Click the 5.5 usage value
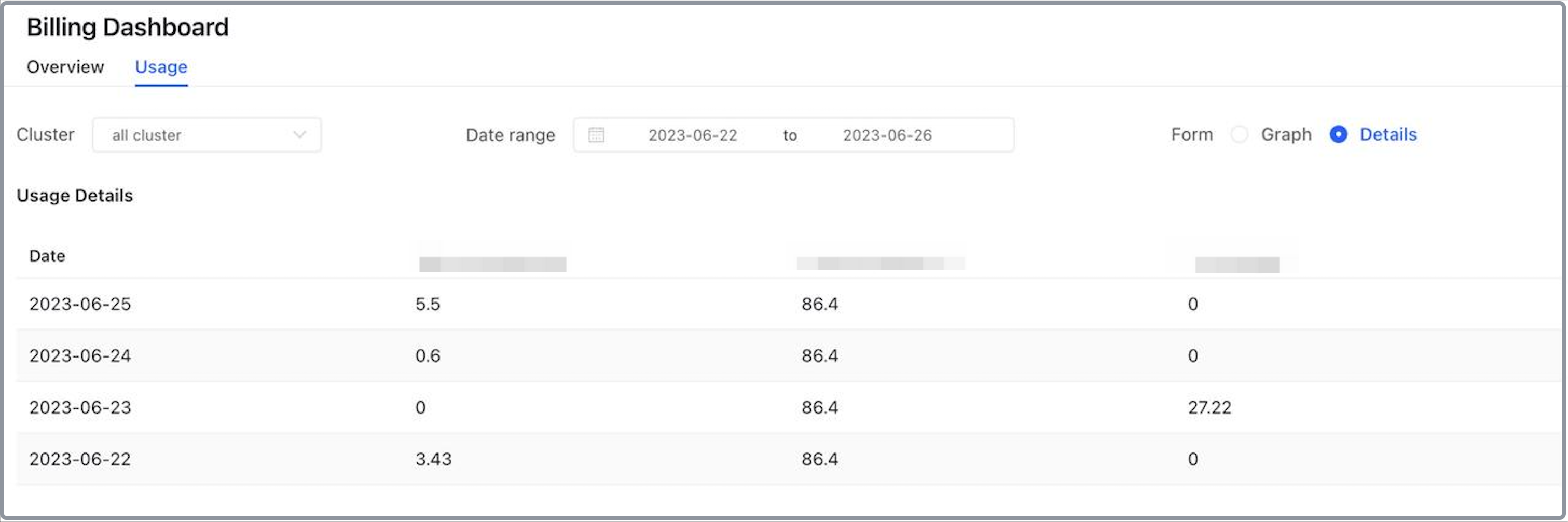This screenshot has width=1568, height=522. pyautogui.click(x=428, y=304)
